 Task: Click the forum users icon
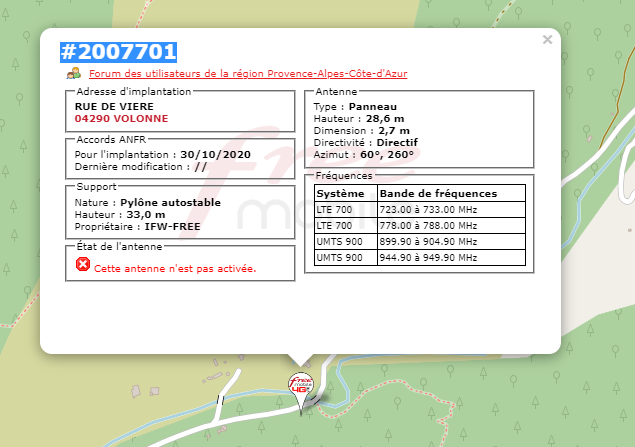point(74,73)
